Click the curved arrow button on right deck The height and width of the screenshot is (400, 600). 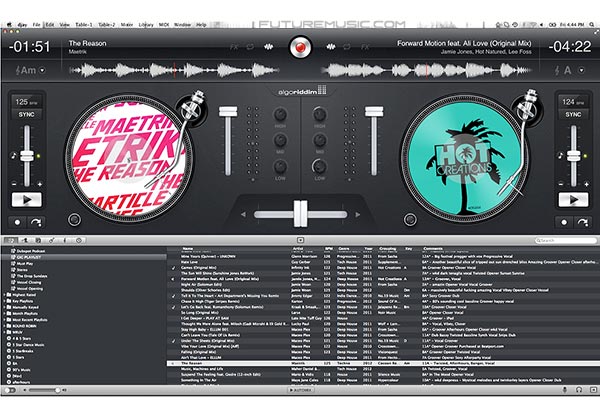coord(583,222)
